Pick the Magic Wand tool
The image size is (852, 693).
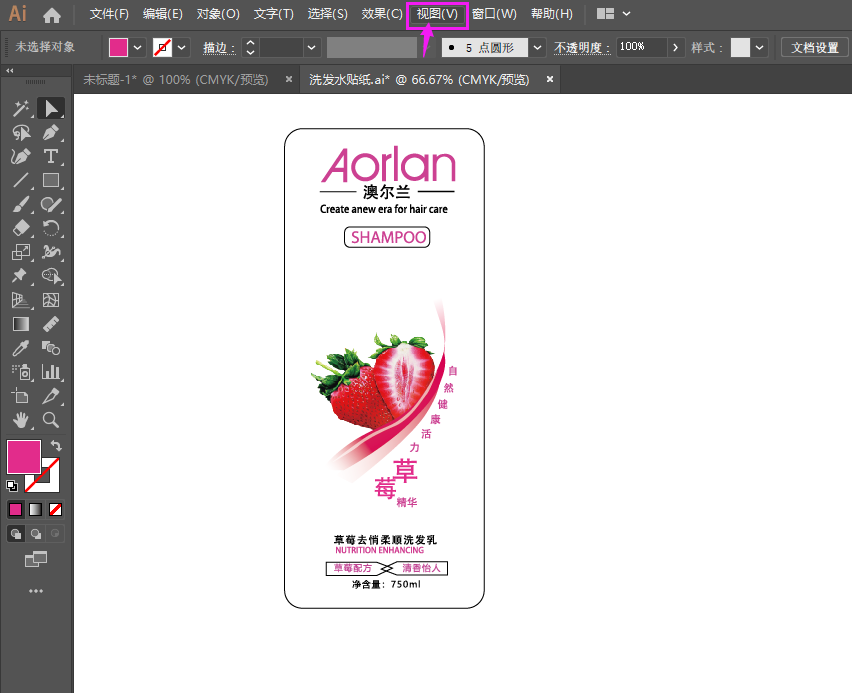click(21, 108)
